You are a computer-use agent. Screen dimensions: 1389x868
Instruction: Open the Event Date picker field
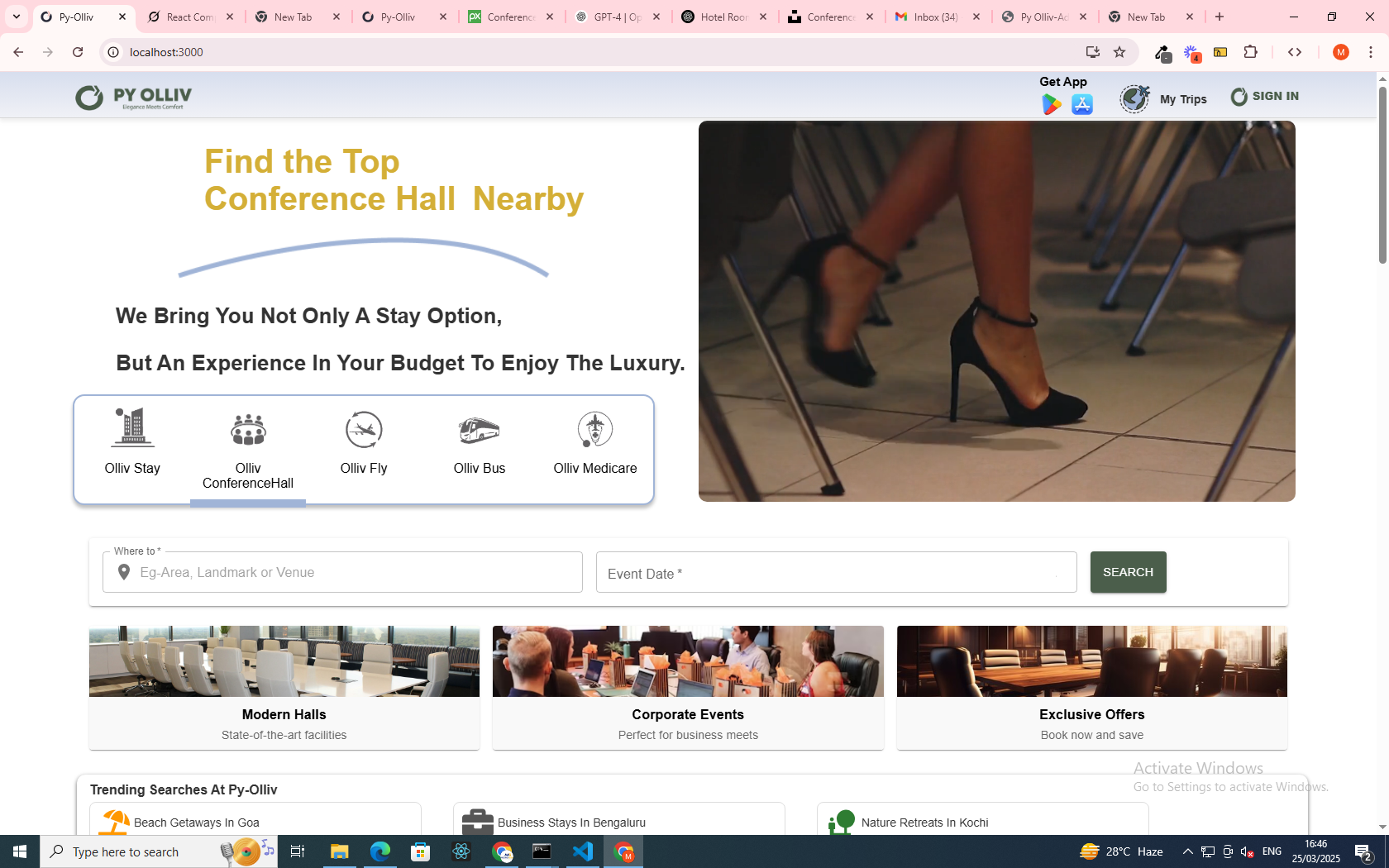[x=835, y=573]
